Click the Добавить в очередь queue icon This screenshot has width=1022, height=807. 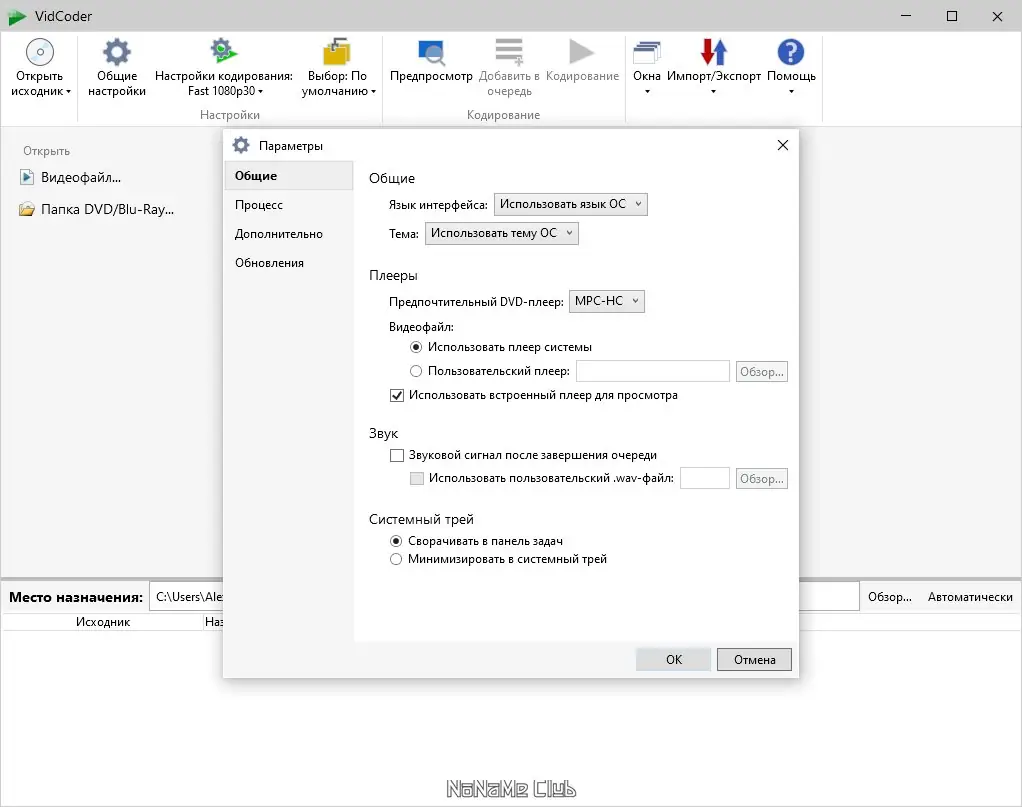point(509,52)
